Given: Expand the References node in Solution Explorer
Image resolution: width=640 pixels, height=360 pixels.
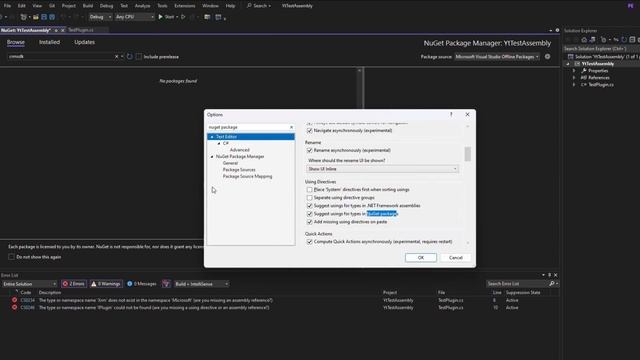Looking at the screenshot, I should 574,78.
